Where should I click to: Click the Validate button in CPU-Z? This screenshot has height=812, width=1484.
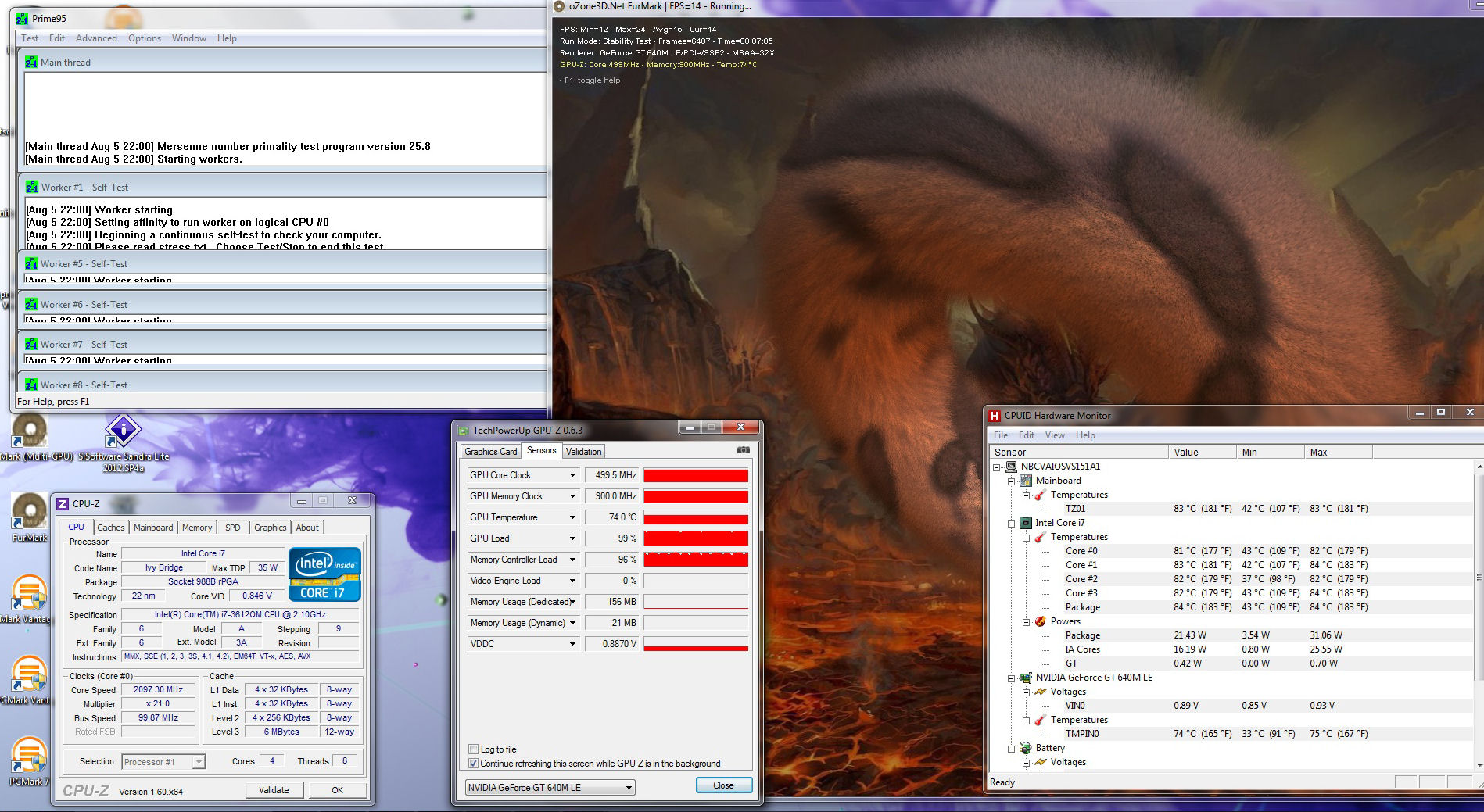pyautogui.click(x=274, y=790)
